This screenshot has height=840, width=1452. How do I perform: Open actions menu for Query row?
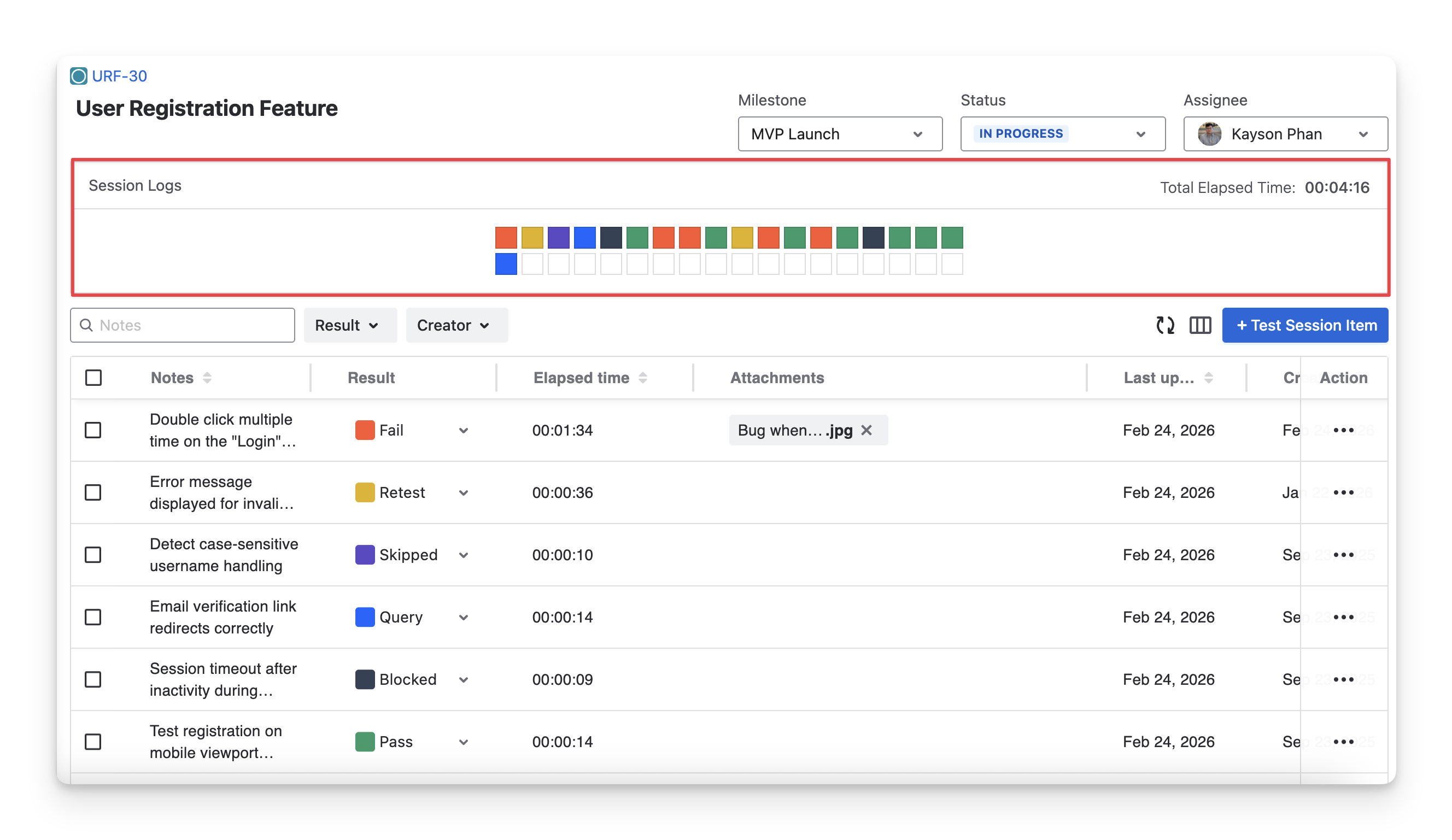coord(1343,617)
